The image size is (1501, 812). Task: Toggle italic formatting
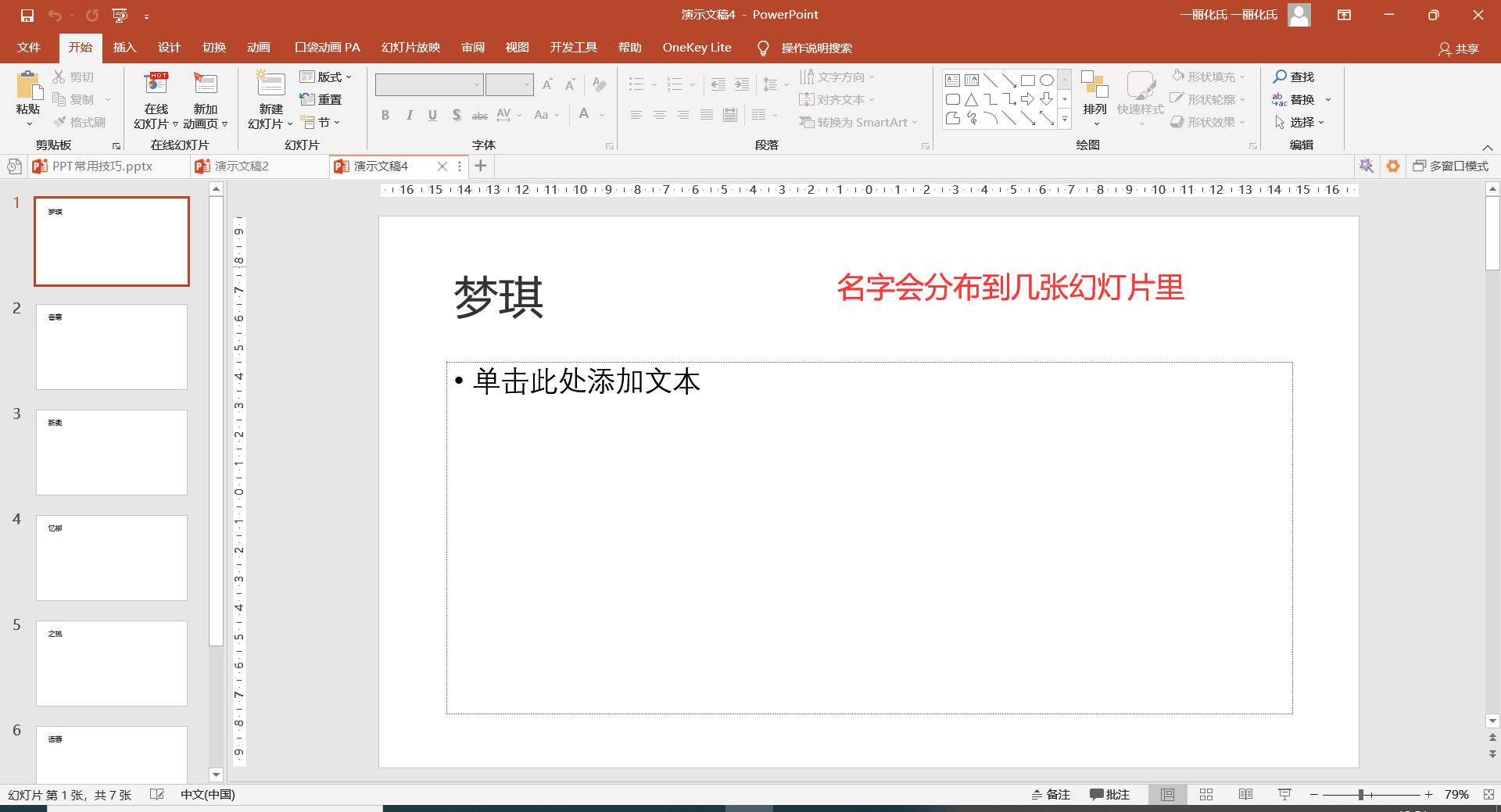click(x=409, y=114)
